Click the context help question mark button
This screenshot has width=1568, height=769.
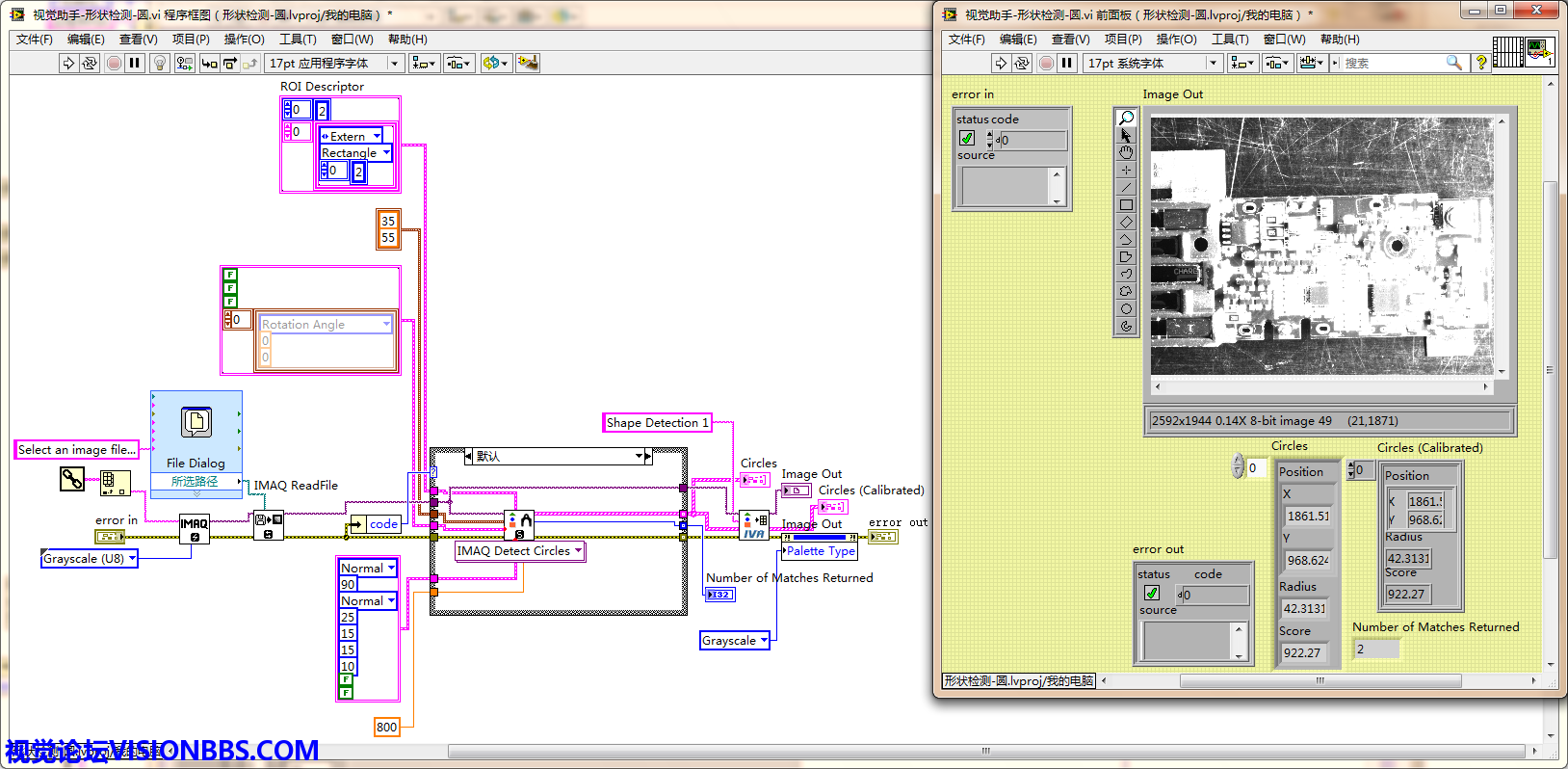[1481, 63]
